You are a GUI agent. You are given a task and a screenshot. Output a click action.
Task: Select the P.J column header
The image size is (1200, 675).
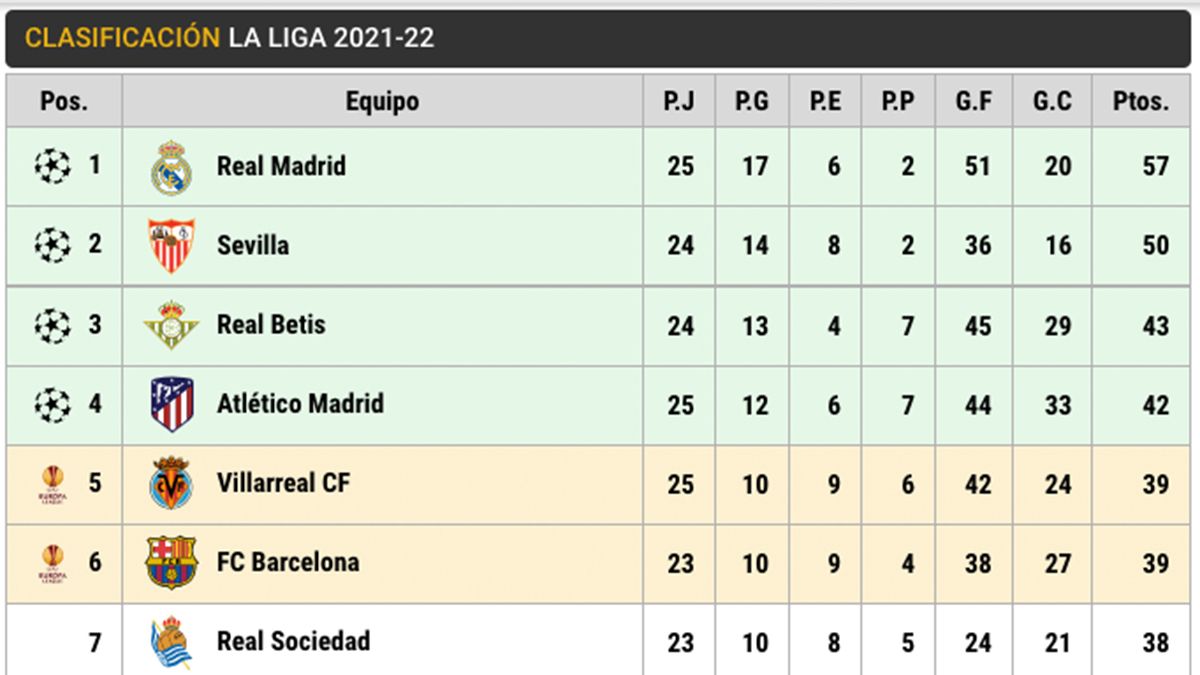coord(679,101)
